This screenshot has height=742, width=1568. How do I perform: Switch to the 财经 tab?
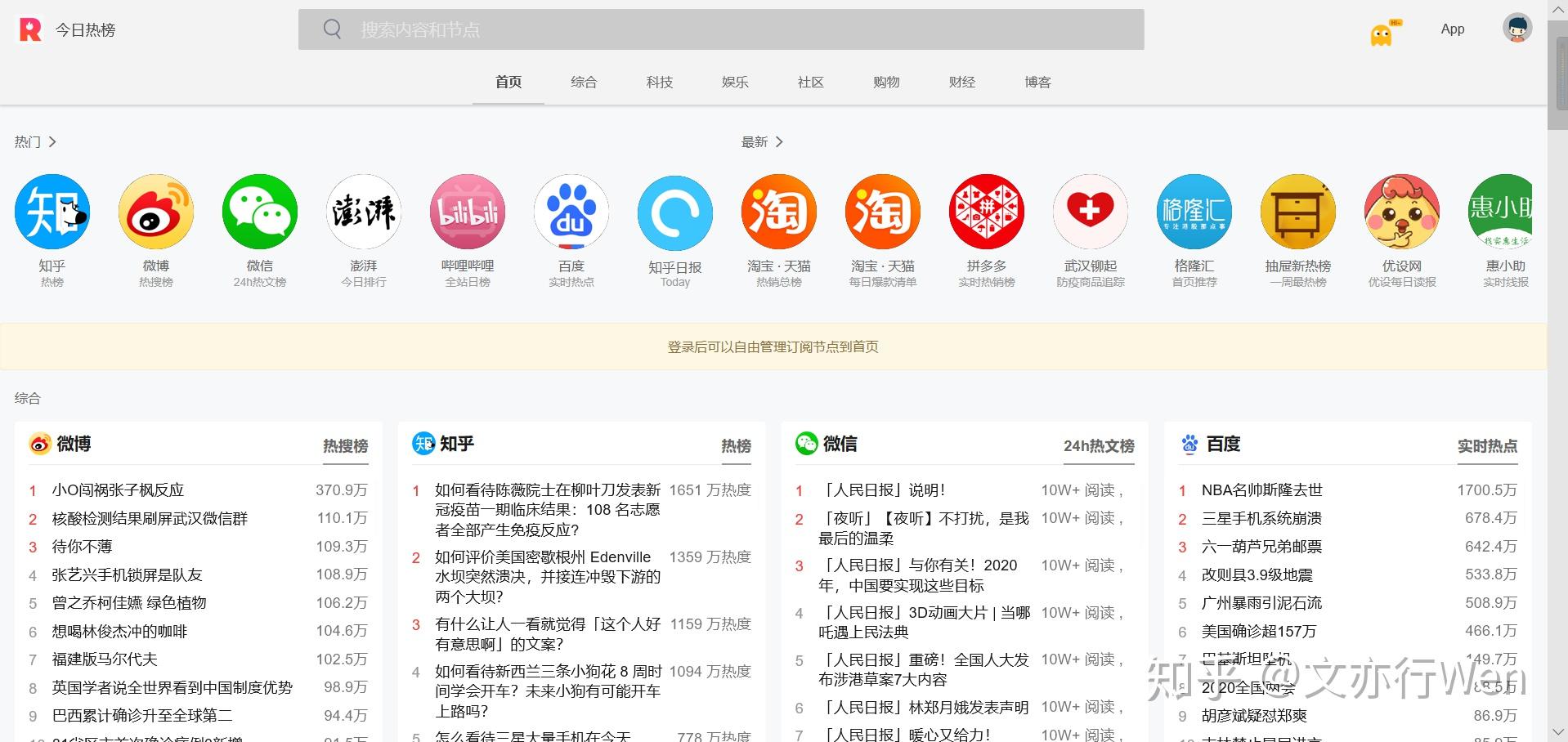[x=962, y=82]
